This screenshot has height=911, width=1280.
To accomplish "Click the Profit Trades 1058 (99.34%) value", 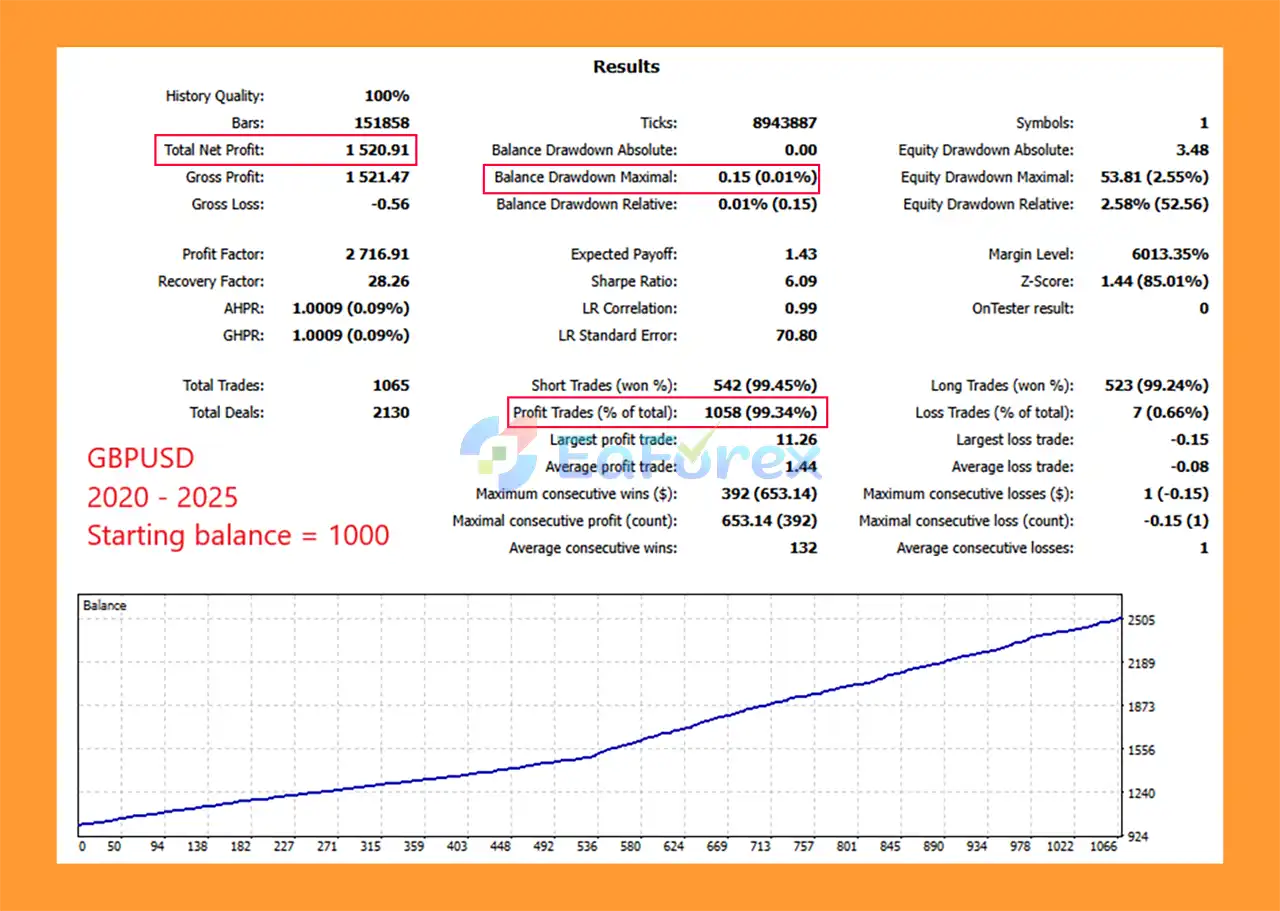I will (x=767, y=412).
